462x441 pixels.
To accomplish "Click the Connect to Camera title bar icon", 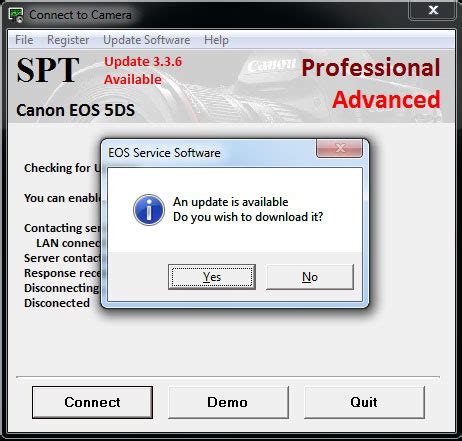I will (x=16, y=15).
